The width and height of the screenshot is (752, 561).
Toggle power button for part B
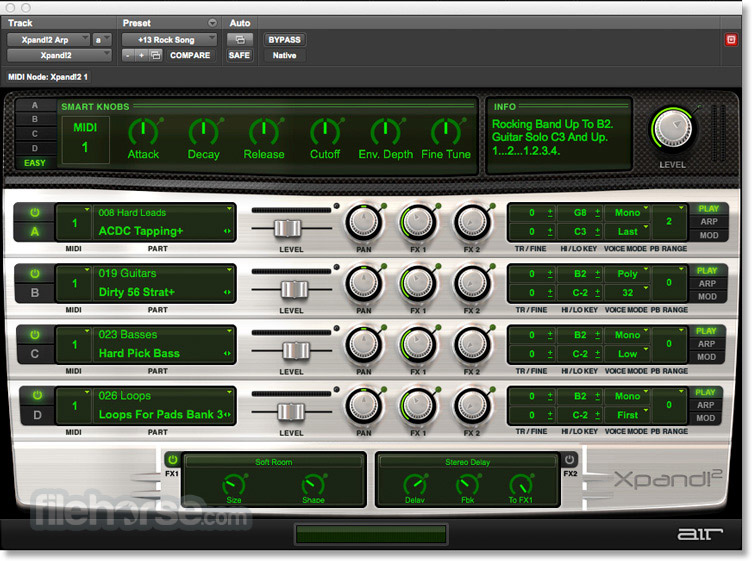pos(35,274)
